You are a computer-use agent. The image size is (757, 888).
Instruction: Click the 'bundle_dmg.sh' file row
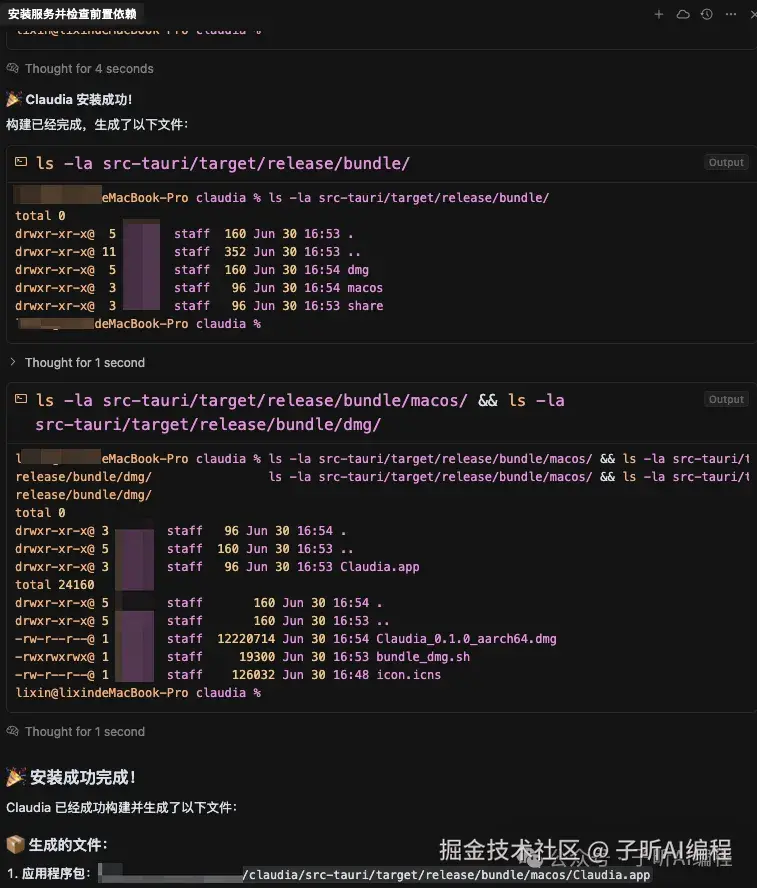(242, 657)
